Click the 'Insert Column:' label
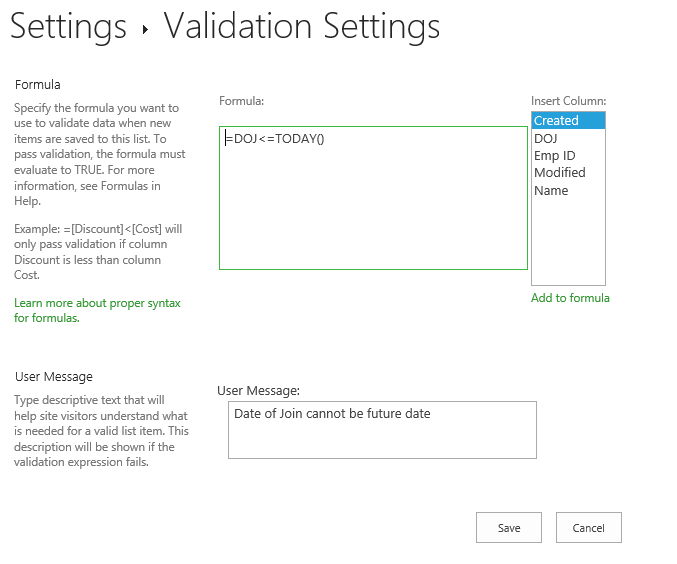 [x=568, y=101]
